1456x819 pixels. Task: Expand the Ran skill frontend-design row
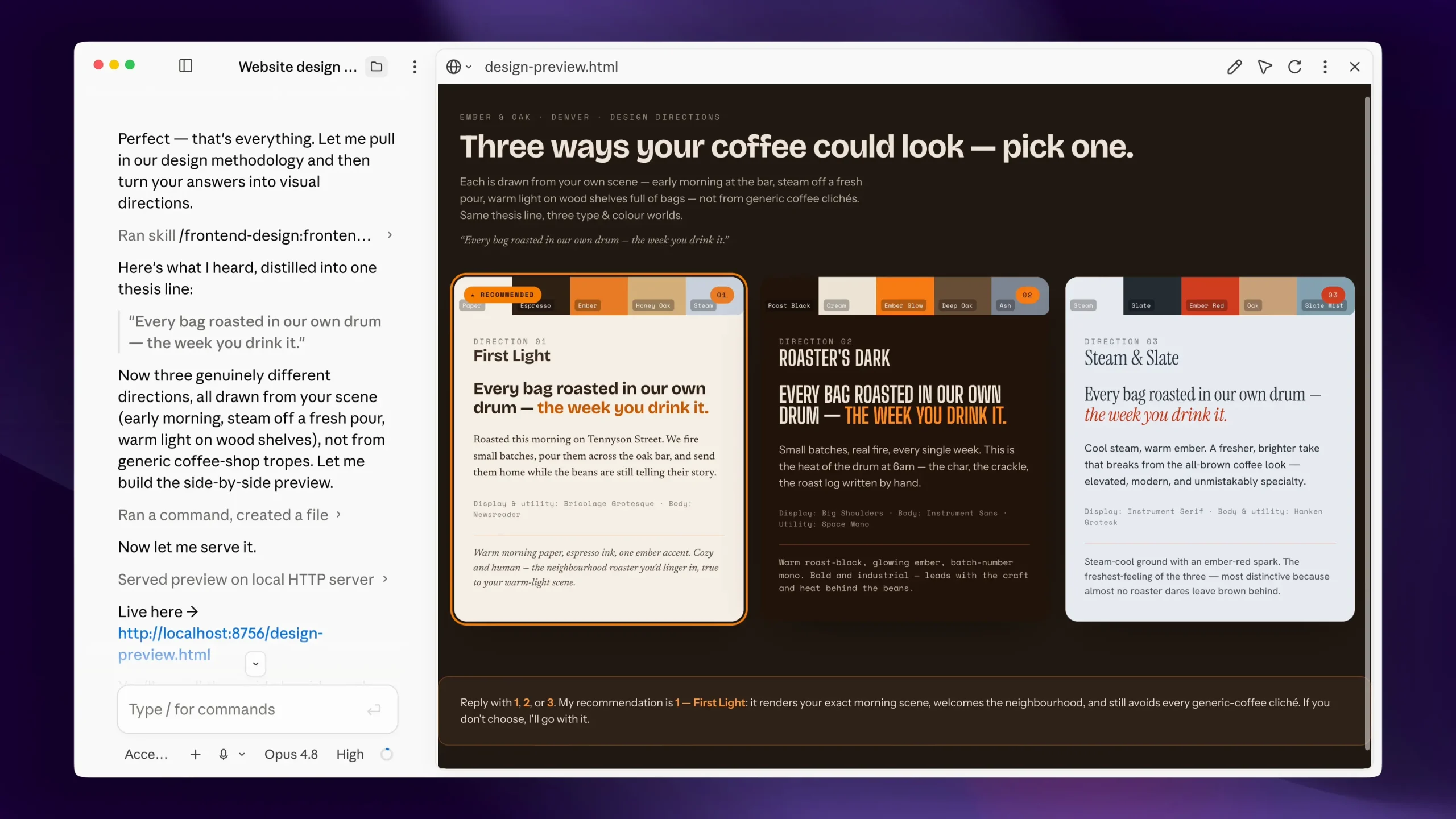255,235
